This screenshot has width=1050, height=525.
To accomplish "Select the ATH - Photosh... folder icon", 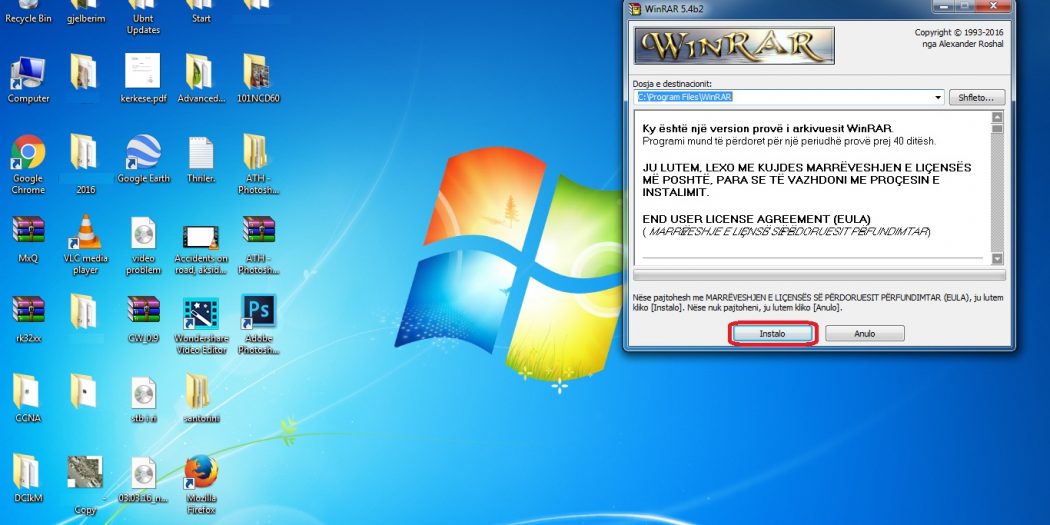I will tap(258, 165).
